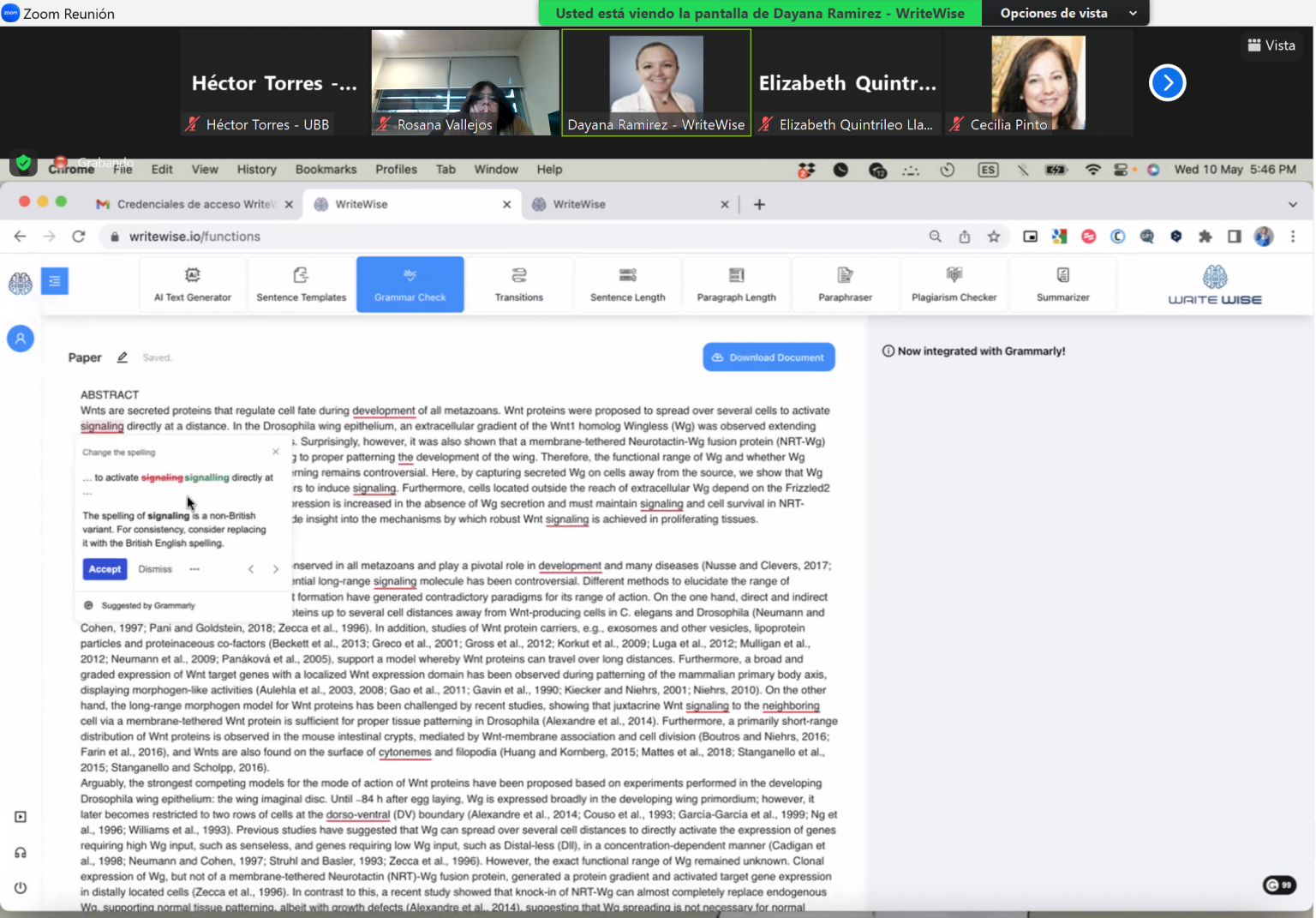Open the Bookmarks menu in Chrome

(326, 169)
